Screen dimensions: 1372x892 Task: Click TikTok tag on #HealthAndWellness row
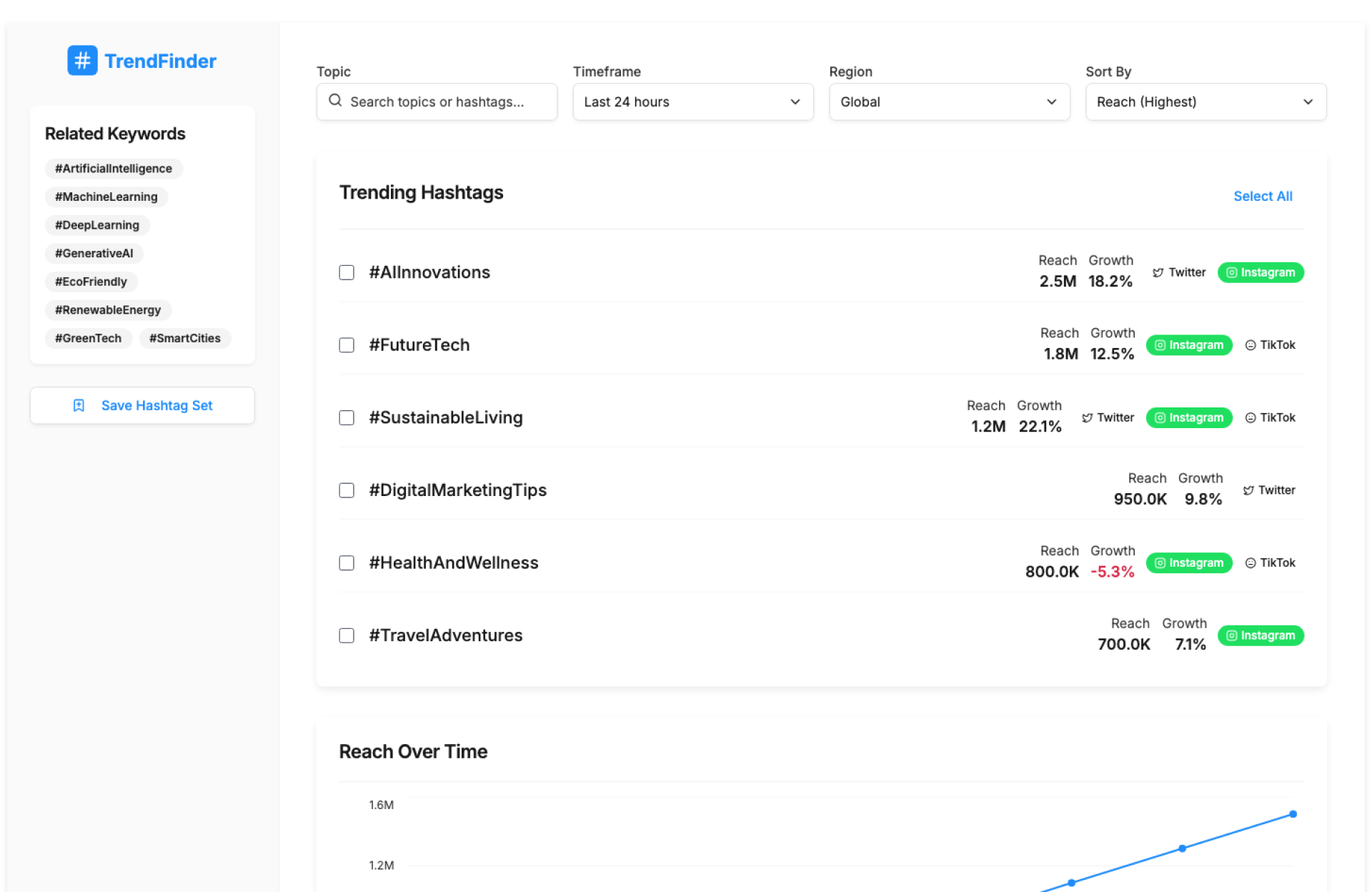(x=1270, y=563)
